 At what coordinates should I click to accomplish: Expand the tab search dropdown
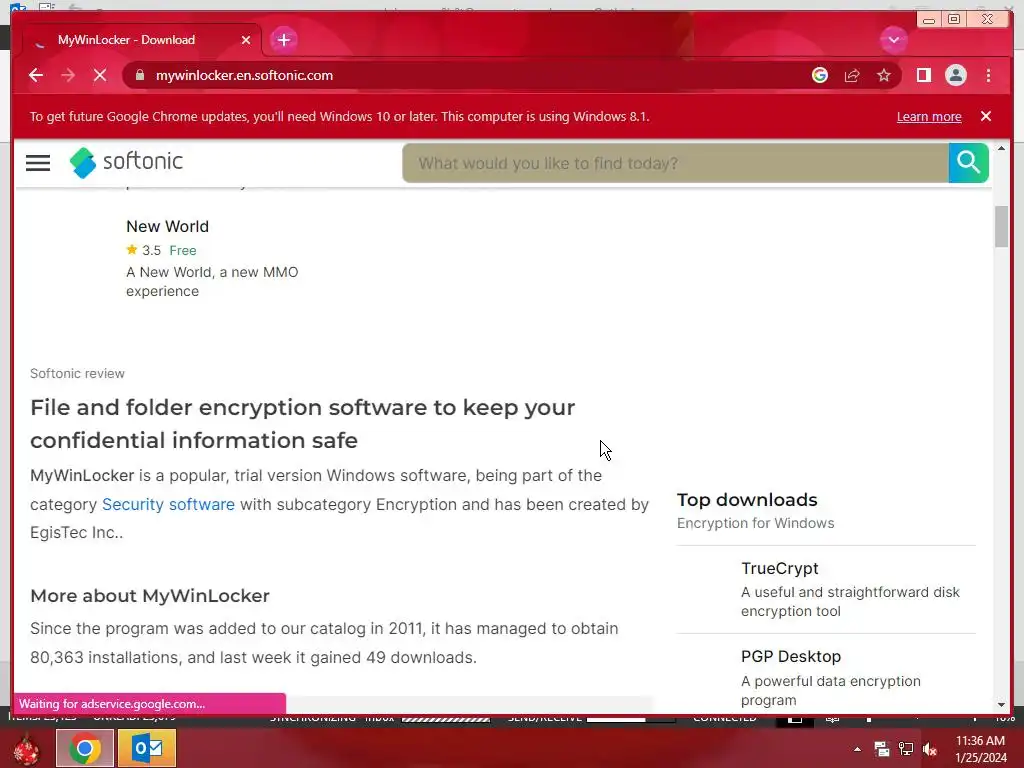click(893, 40)
